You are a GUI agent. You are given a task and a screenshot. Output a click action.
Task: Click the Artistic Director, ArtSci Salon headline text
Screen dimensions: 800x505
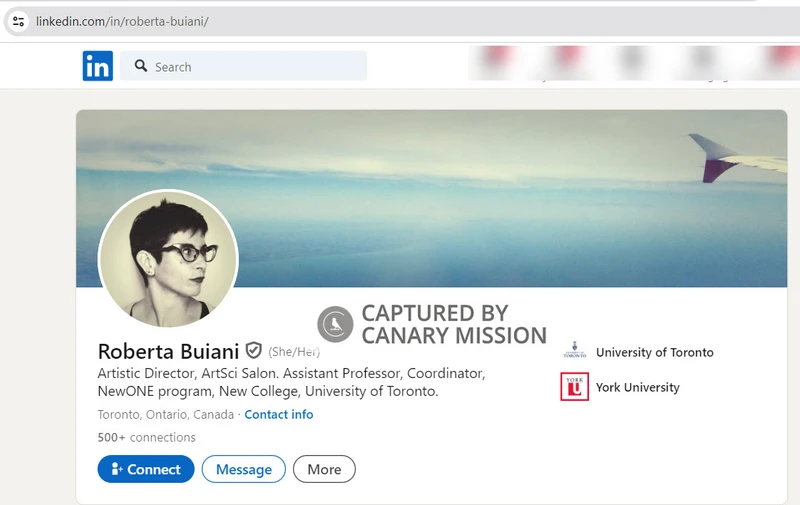pyautogui.click(x=291, y=382)
